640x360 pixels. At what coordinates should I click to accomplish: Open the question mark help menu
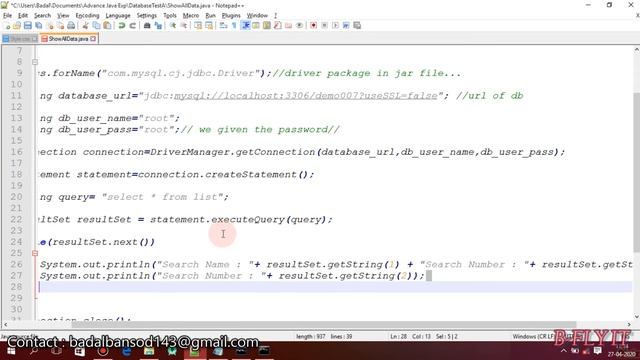click(x=276, y=16)
